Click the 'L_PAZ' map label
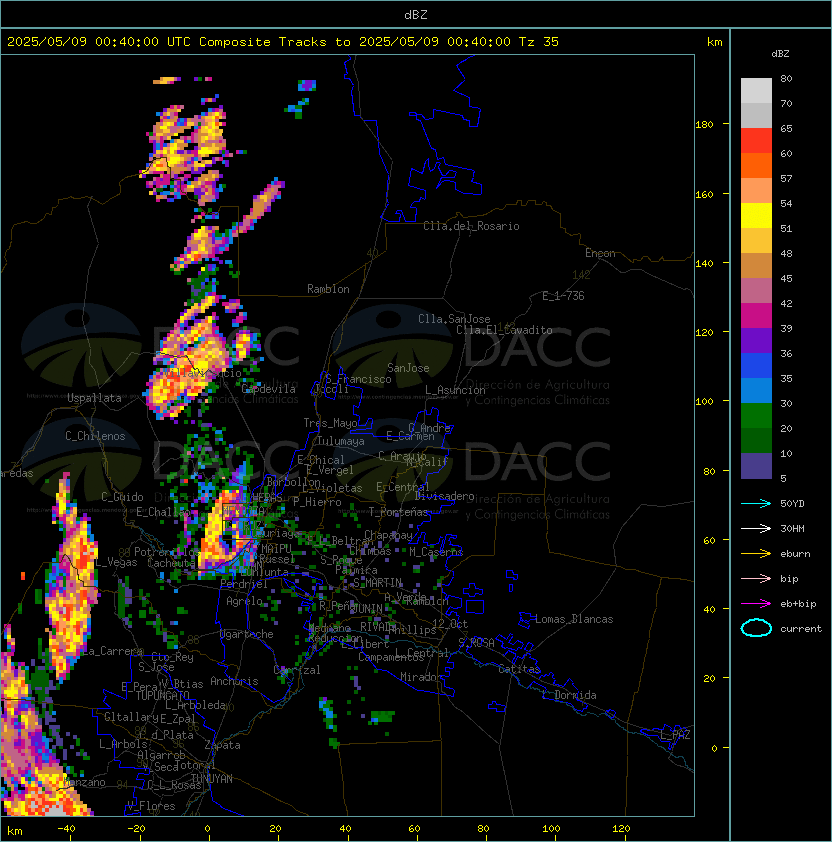This screenshot has width=832, height=842. pos(675,735)
